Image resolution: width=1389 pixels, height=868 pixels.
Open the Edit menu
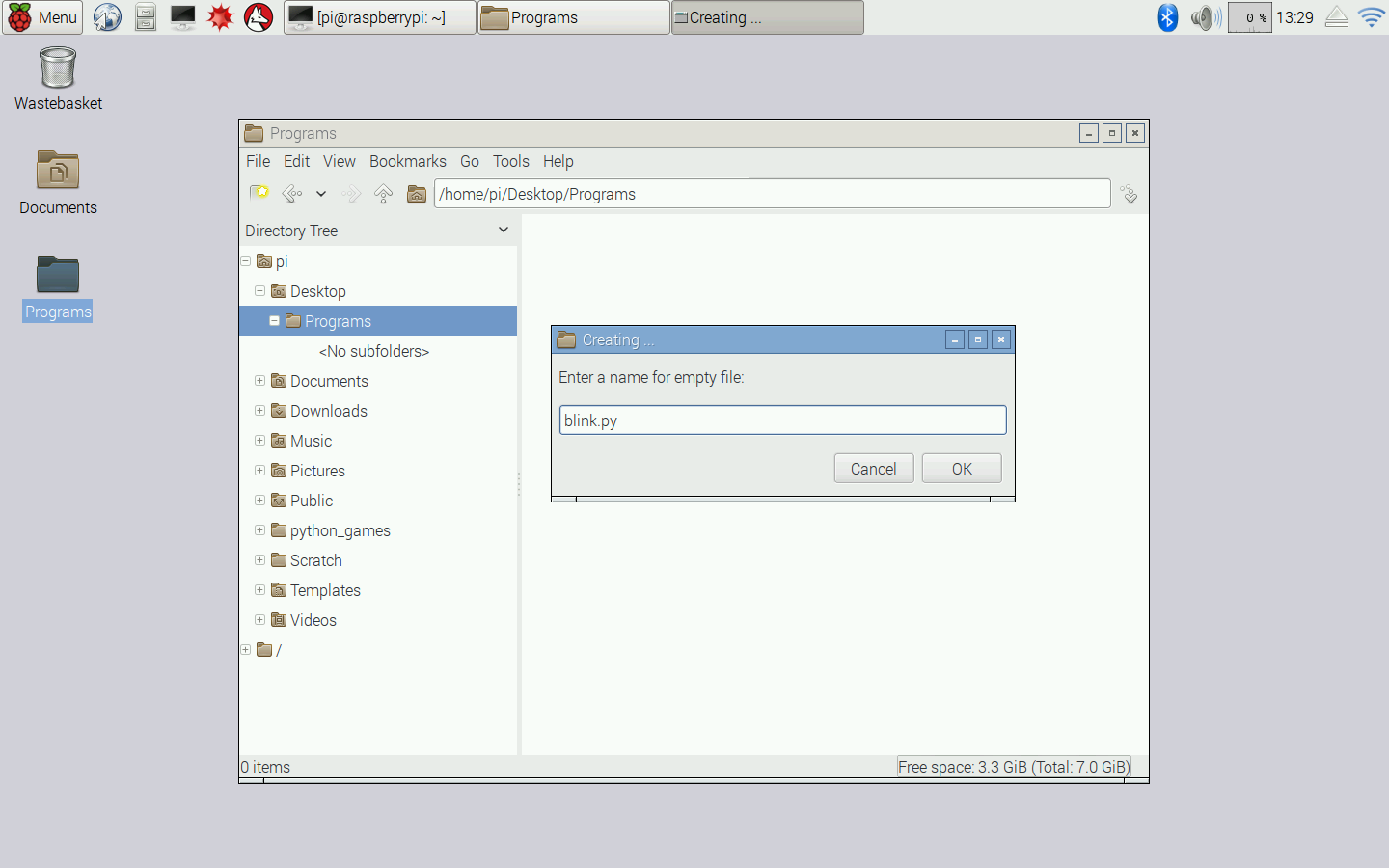296,161
